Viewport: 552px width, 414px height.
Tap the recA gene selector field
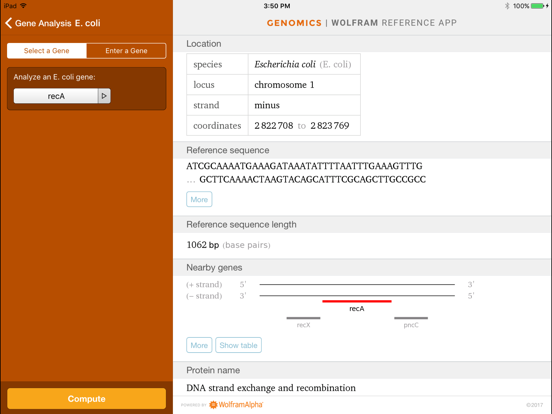tap(56, 96)
